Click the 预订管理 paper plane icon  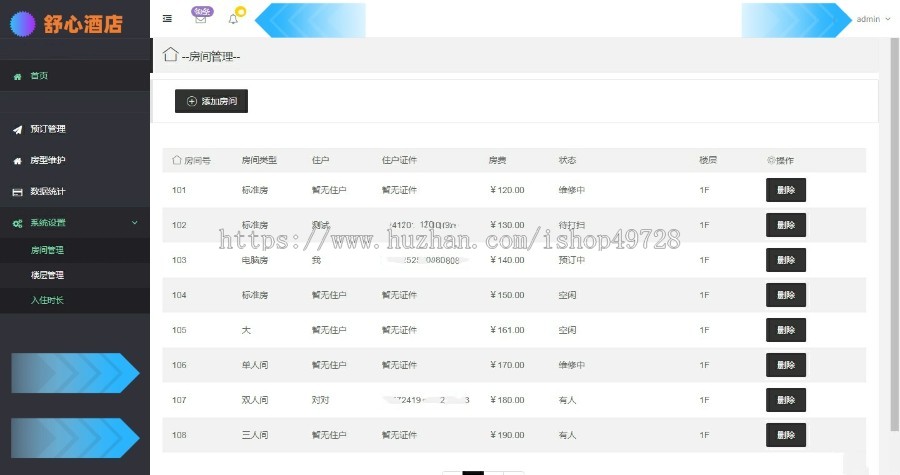tap(17, 130)
